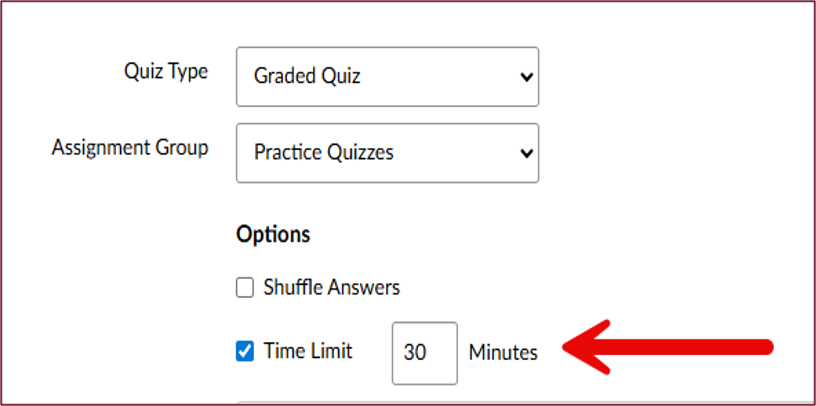
Task: Click the "Minutes" unit label
Action: (x=503, y=353)
